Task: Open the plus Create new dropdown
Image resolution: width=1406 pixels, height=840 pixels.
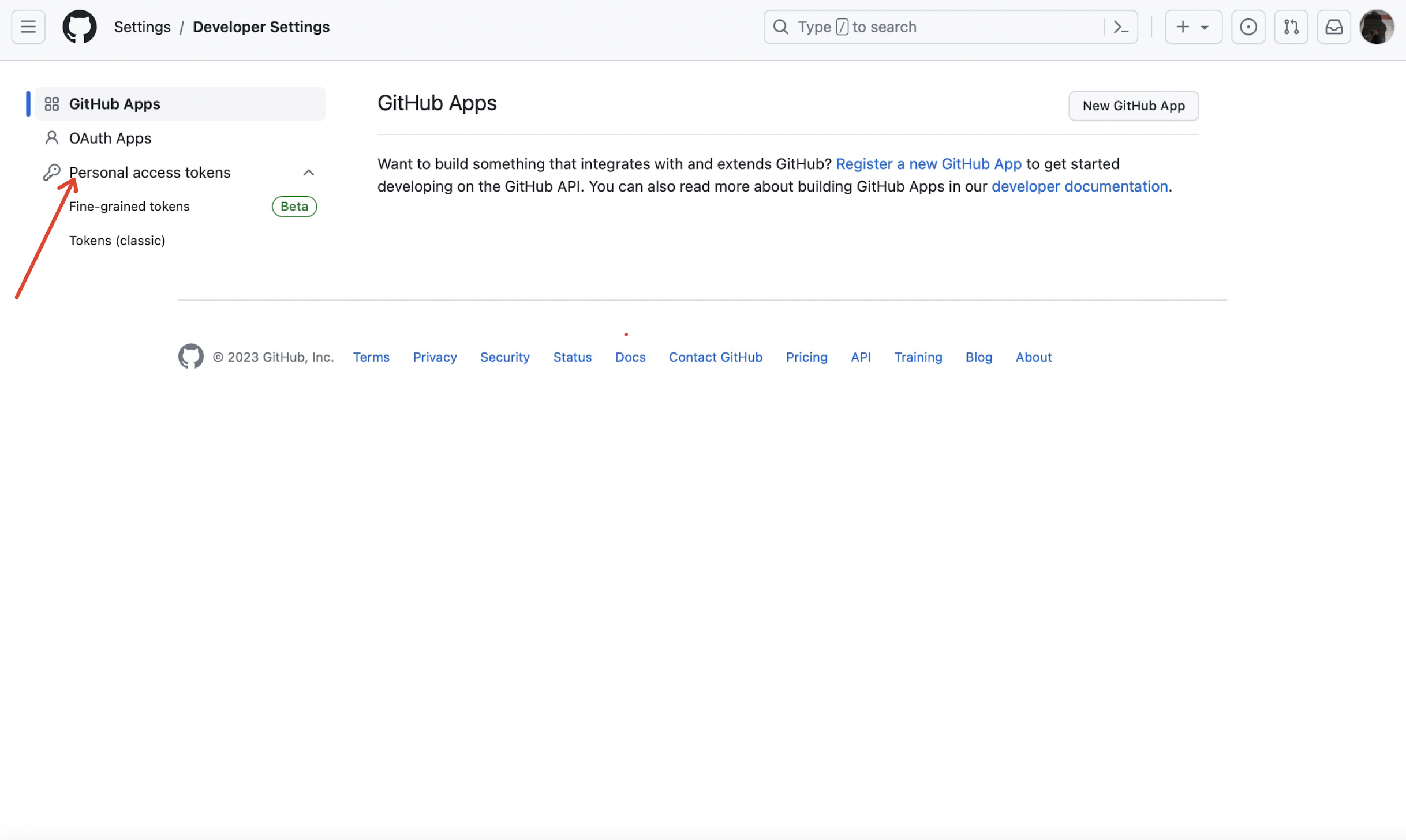Action: [x=1192, y=27]
